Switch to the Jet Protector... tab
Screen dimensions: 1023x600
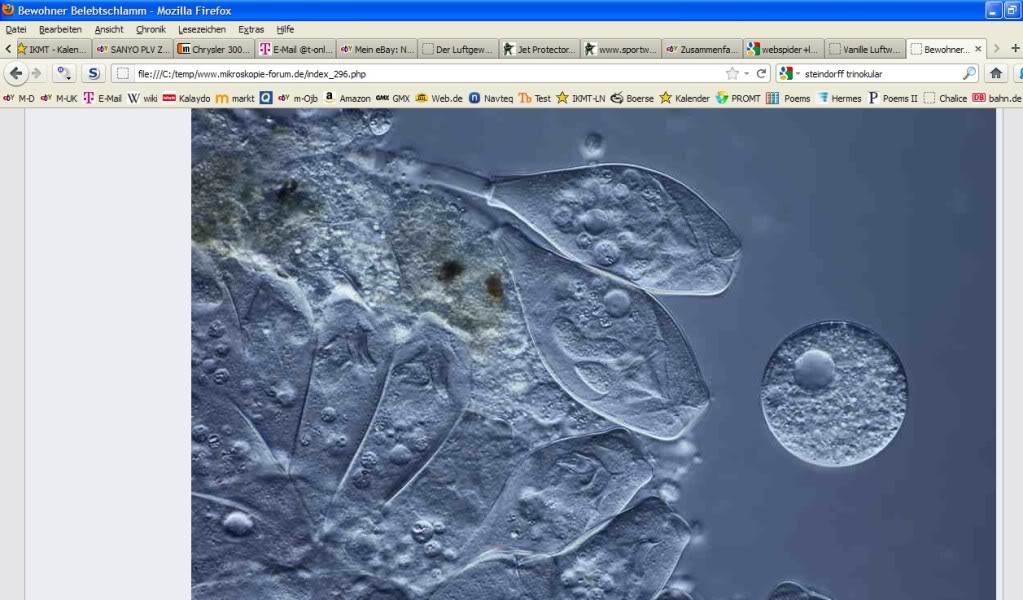click(x=540, y=49)
